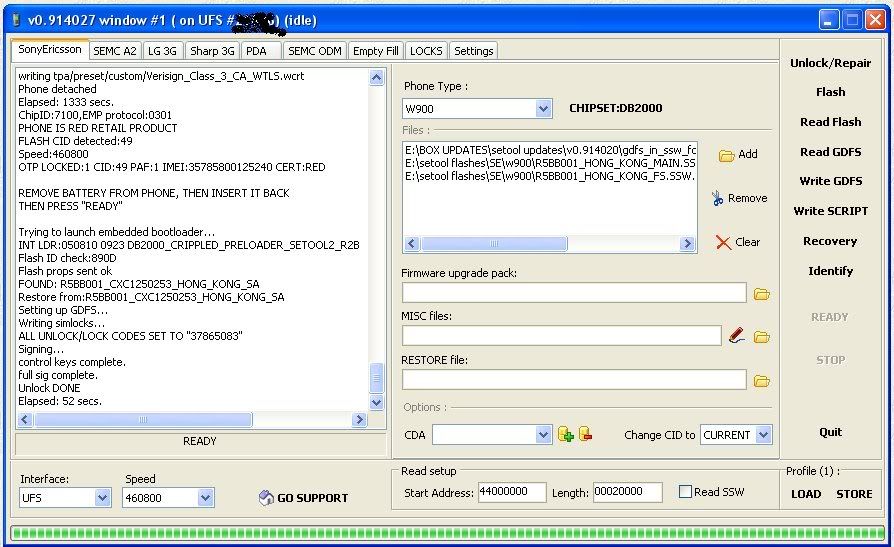Browse for MISC files folder icon
The height and width of the screenshot is (547, 894).
coord(762,337)
